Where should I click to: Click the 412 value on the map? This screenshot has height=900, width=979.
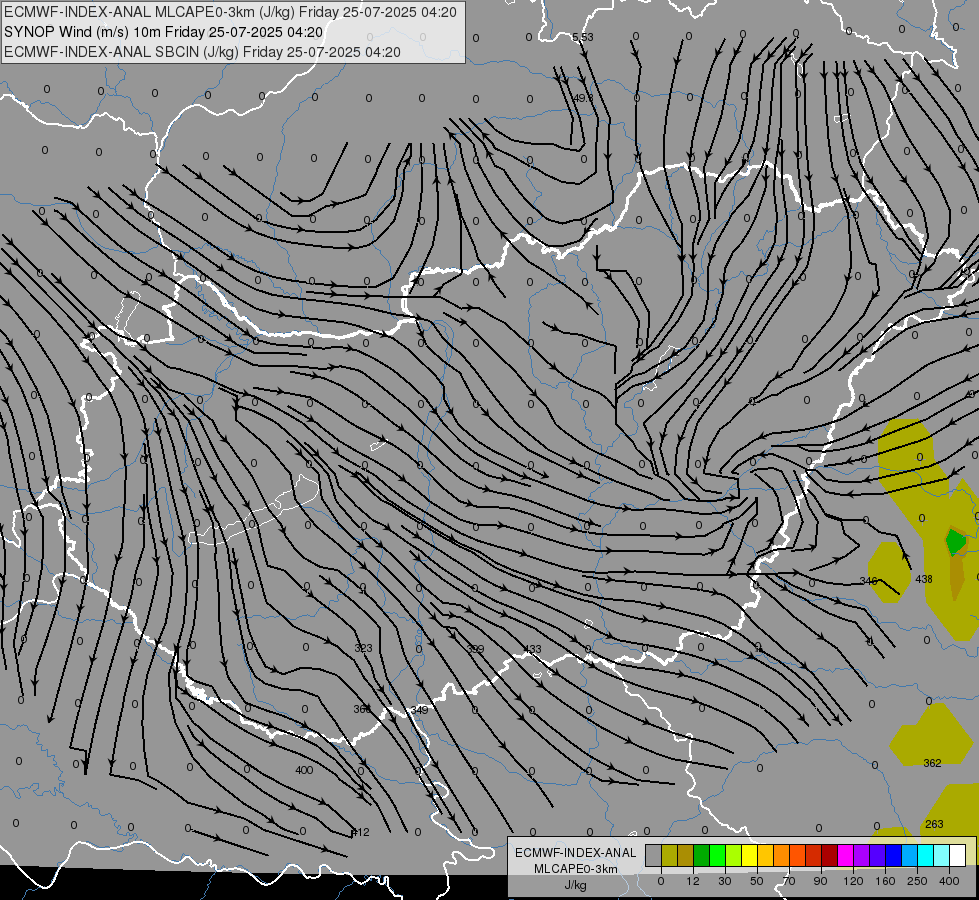(x=360, y=832)
